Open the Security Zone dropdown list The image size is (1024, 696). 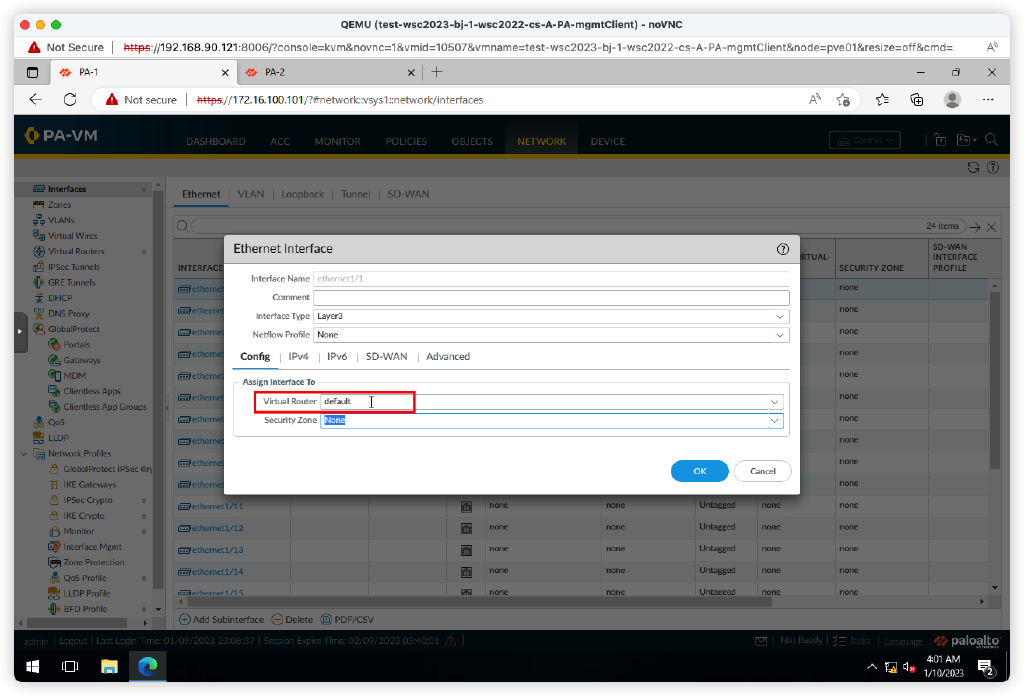click(x=773, y=420)
